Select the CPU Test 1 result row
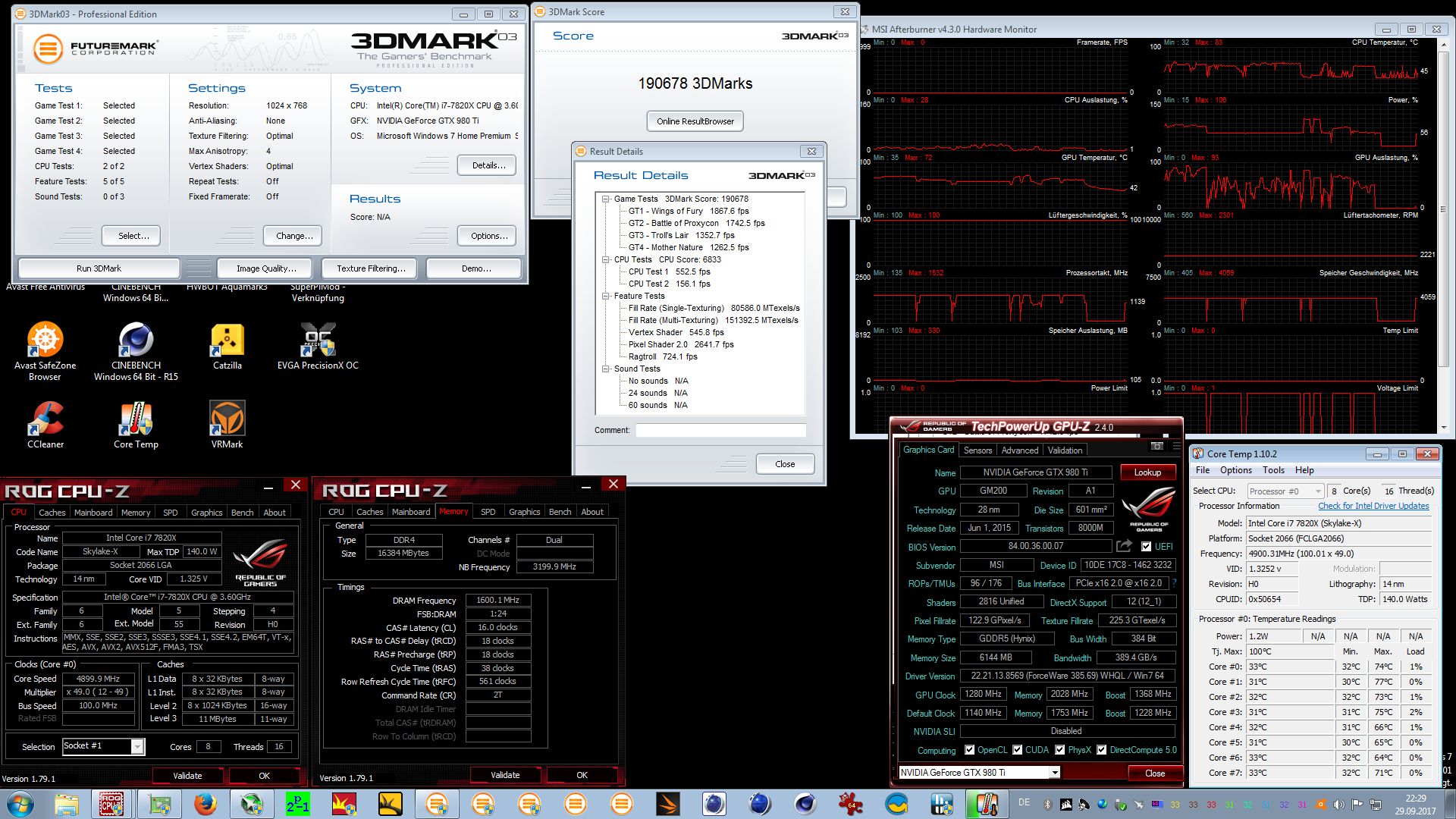1456x819 pixels. [x=669, y=272]
